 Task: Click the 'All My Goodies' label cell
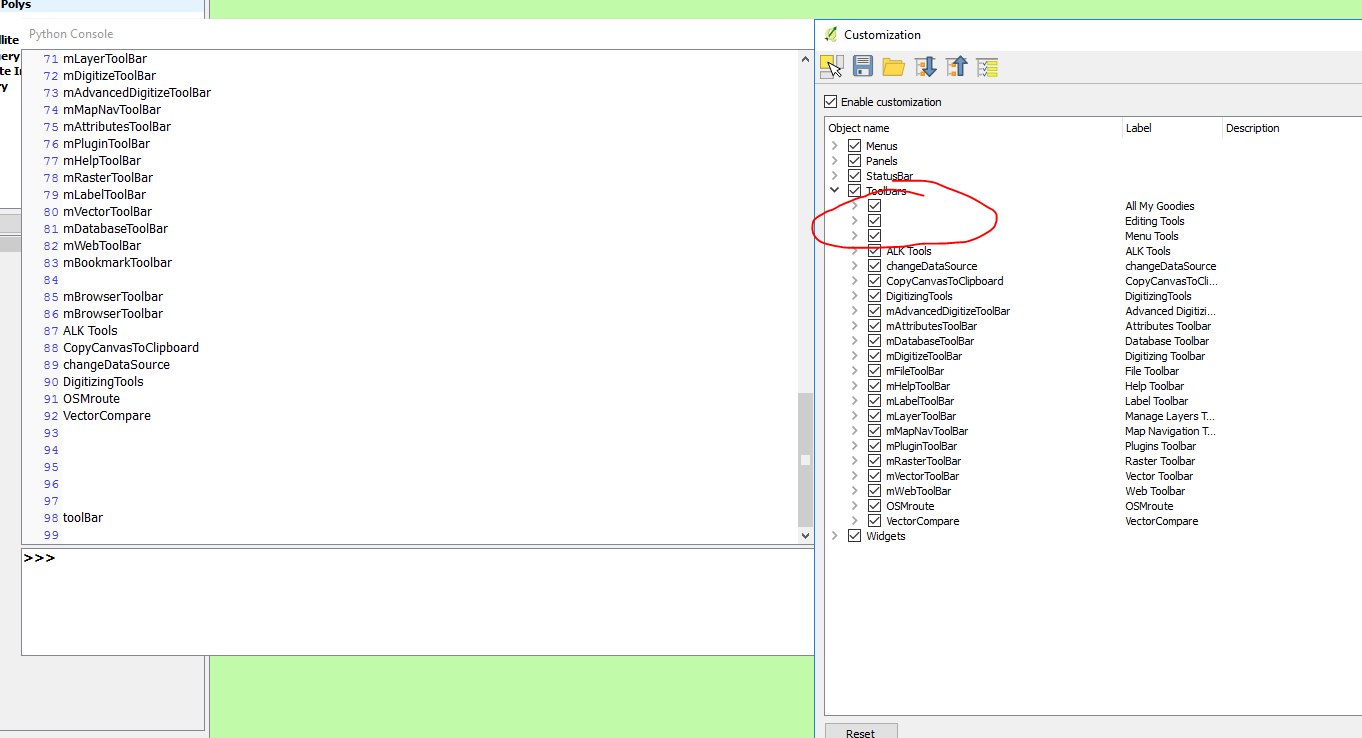[1160, 206]
